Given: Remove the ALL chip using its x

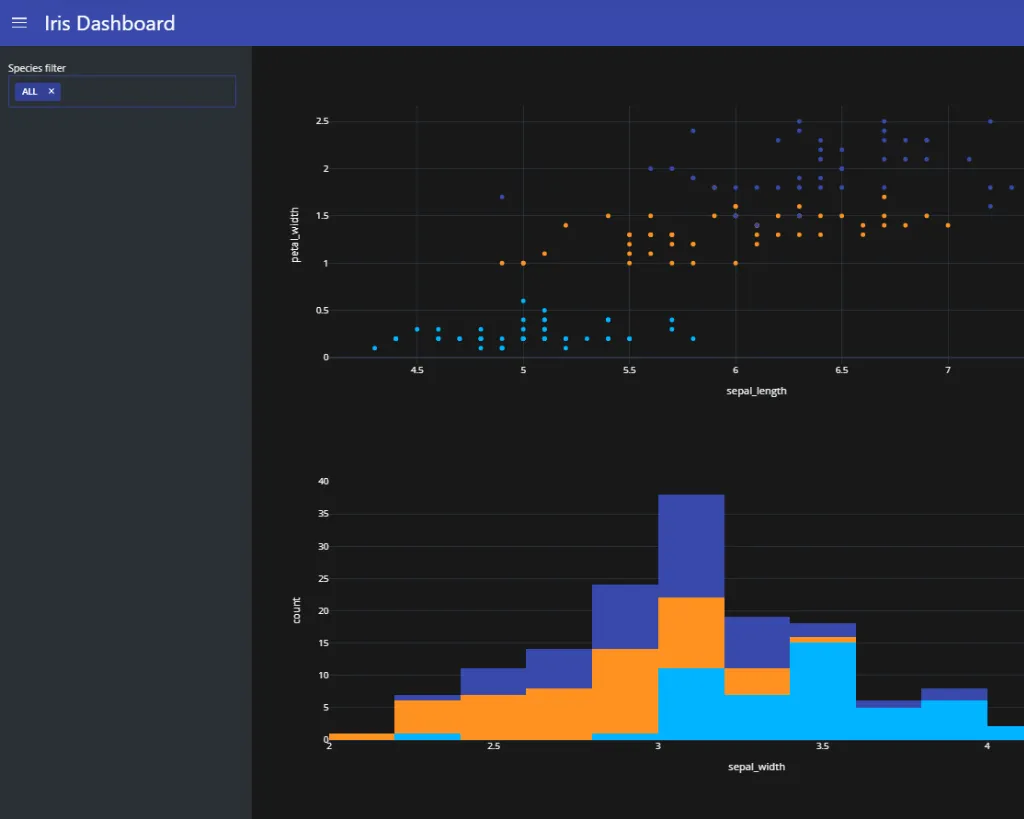Looking at the screenshot, I should (x=51, y=91).
